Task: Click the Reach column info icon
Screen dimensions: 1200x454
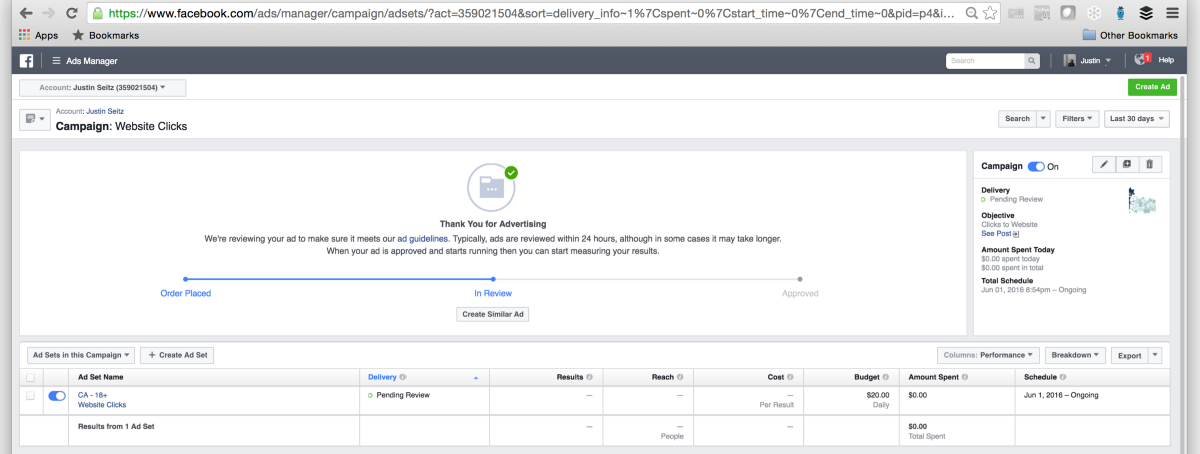Action: 679,377
